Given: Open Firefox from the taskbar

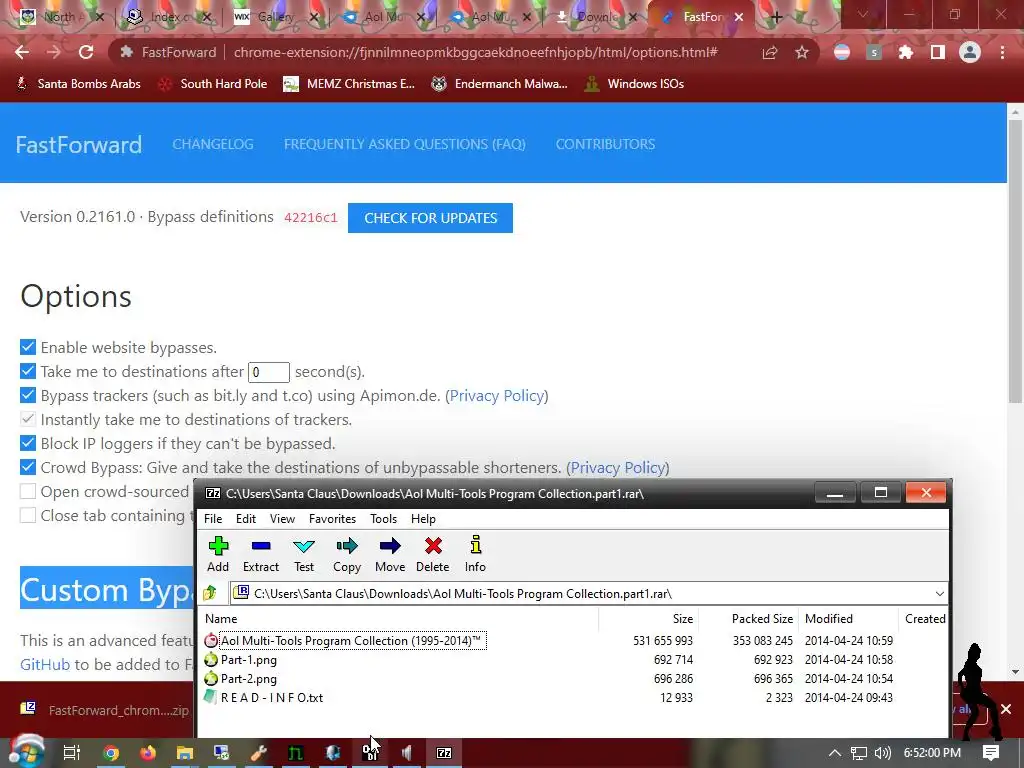Looking at the screenshot, I should [x=148, y=753].
